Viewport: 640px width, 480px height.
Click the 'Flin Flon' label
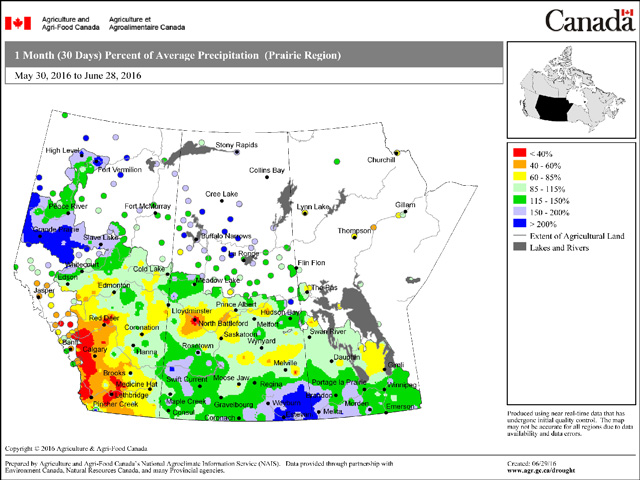click(311, 262)
